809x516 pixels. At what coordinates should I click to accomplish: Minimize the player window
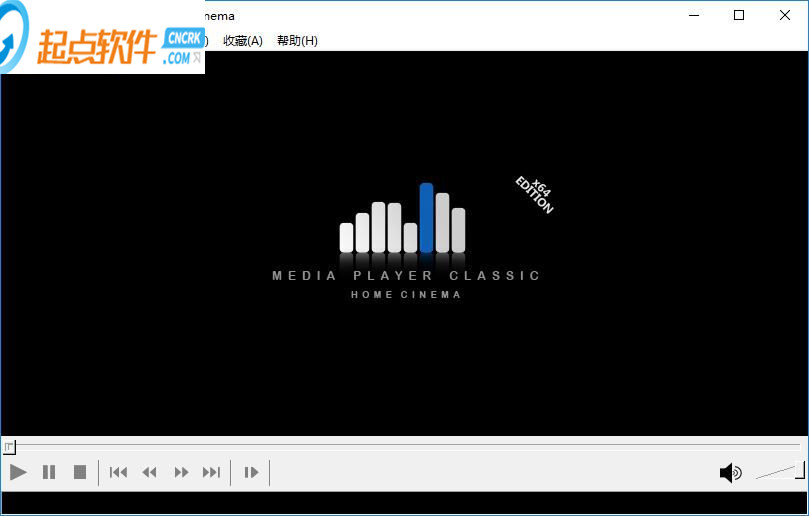(694, 15)
